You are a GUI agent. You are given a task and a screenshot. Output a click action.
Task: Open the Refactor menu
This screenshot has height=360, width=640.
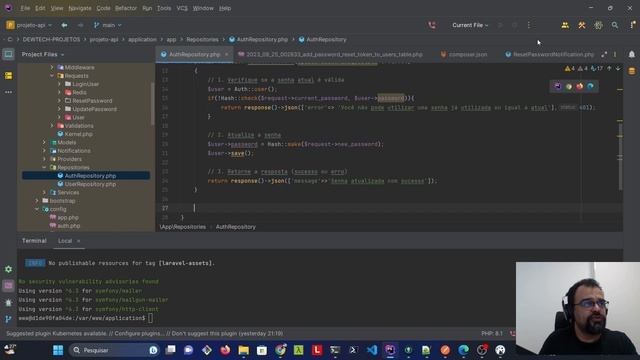126,8
